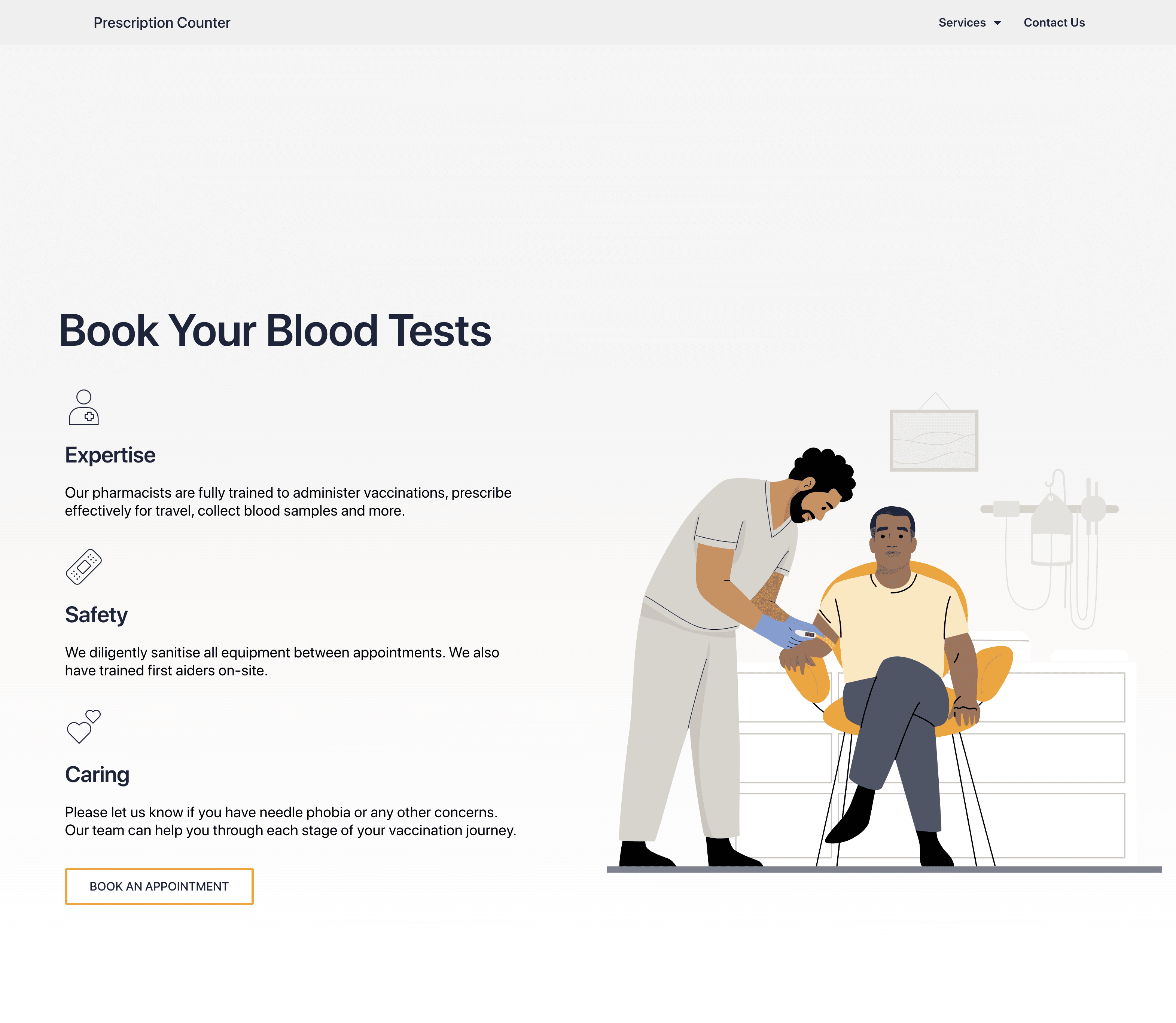Click the double hearts icon above Caring
Image resolution: width=1176 pixels, height=1023 pixels.
(x=83, y=726)
